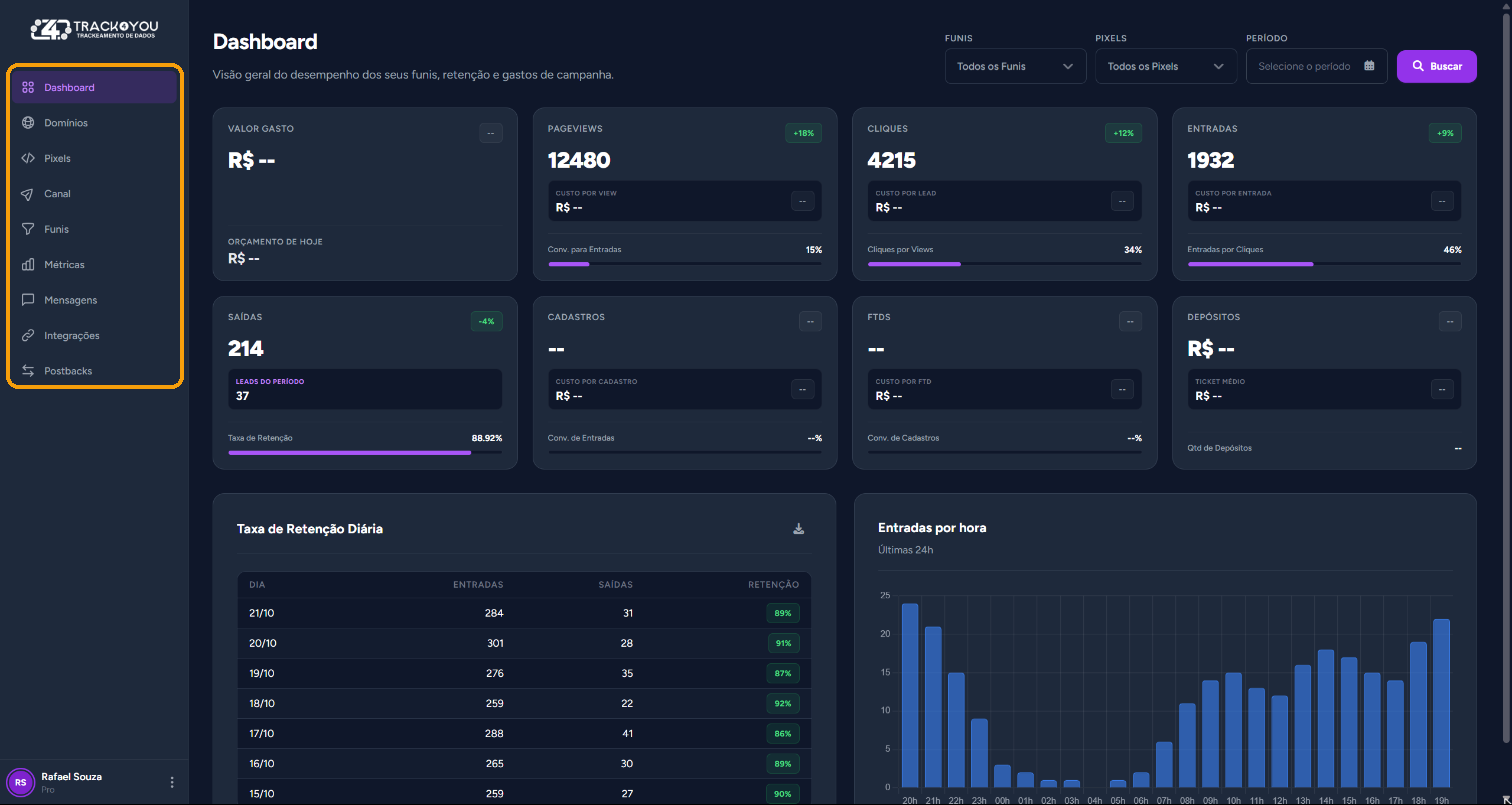Open the calendar icon in Período field
Image resolution: width=1512 pixels, height=805 pixels.
[x=1369, y=66]
